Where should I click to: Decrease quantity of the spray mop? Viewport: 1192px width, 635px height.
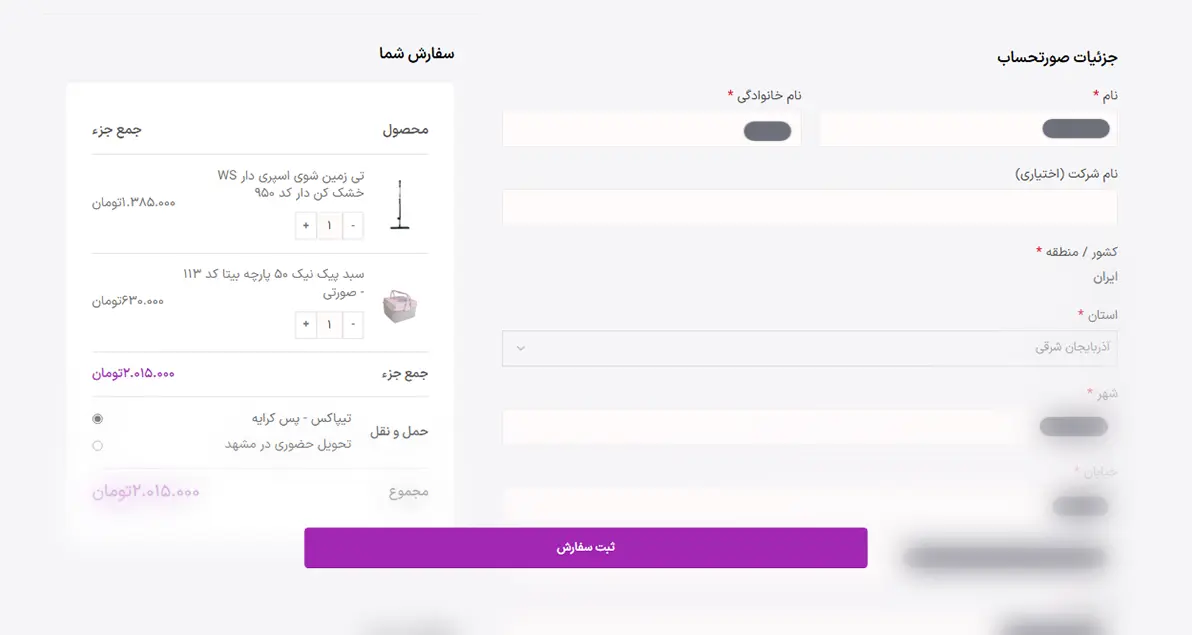(353, 226)
